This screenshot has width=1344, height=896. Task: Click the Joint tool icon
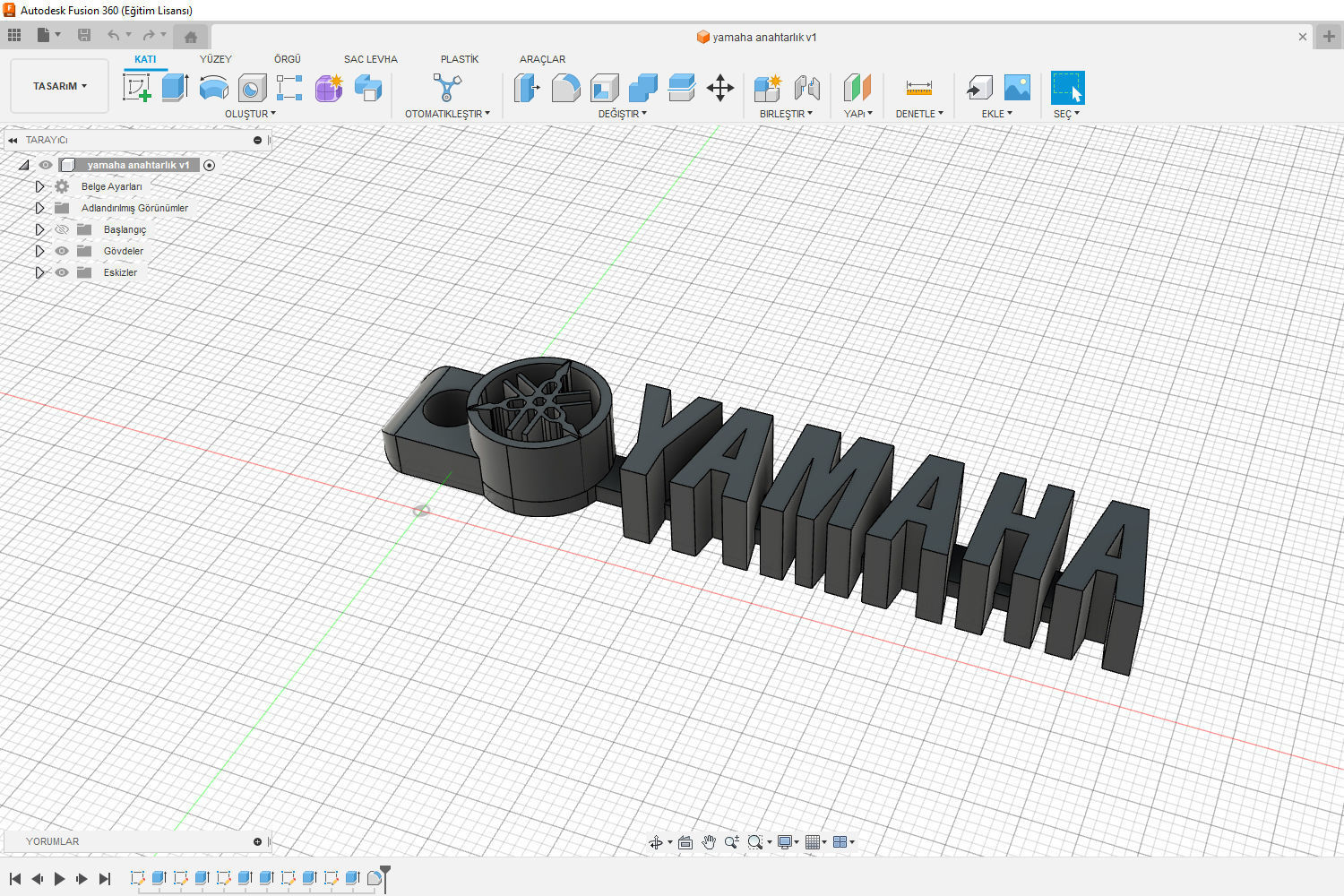coord(806,88)
